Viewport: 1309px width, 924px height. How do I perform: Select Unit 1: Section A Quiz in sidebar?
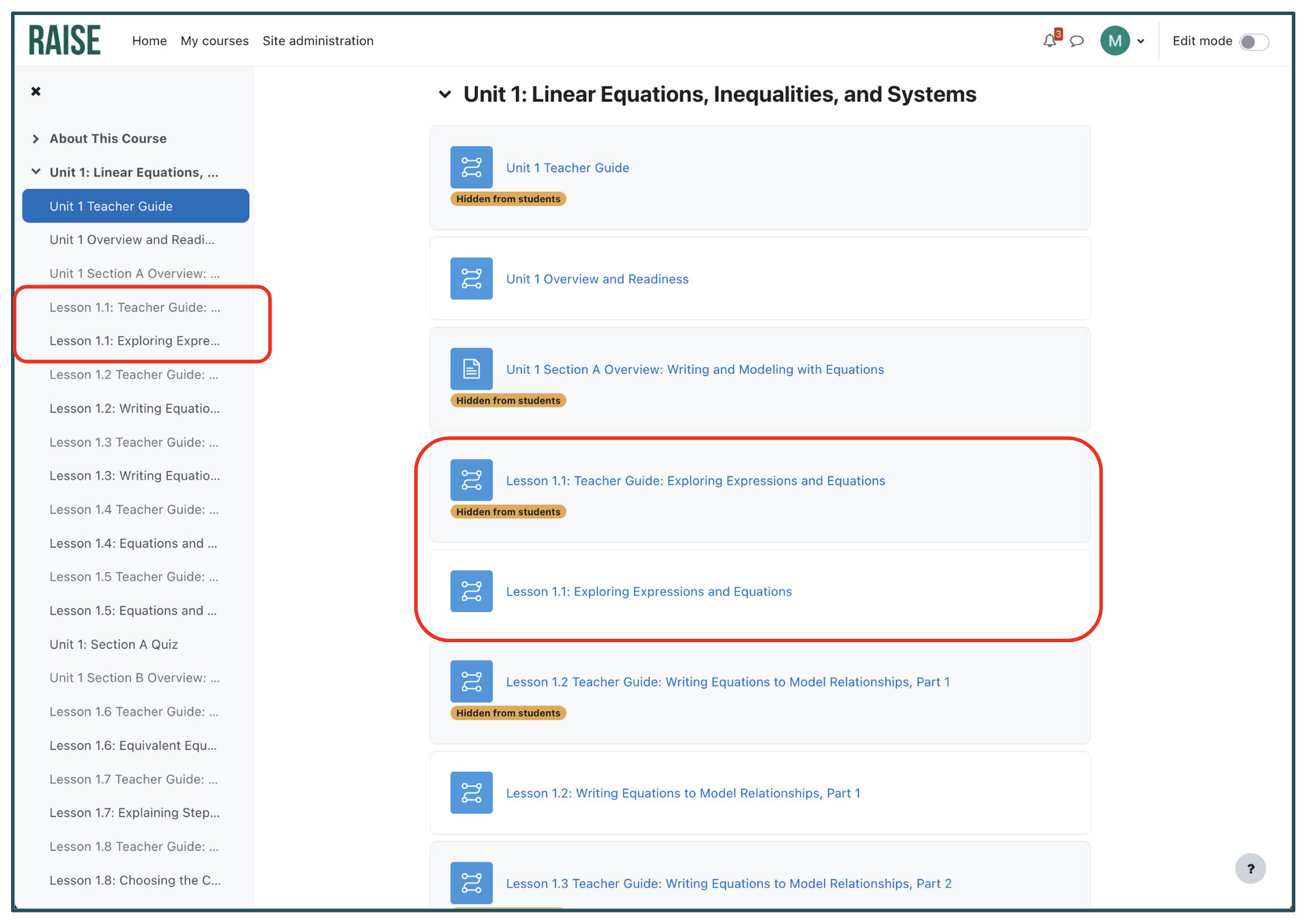point(113,644)
